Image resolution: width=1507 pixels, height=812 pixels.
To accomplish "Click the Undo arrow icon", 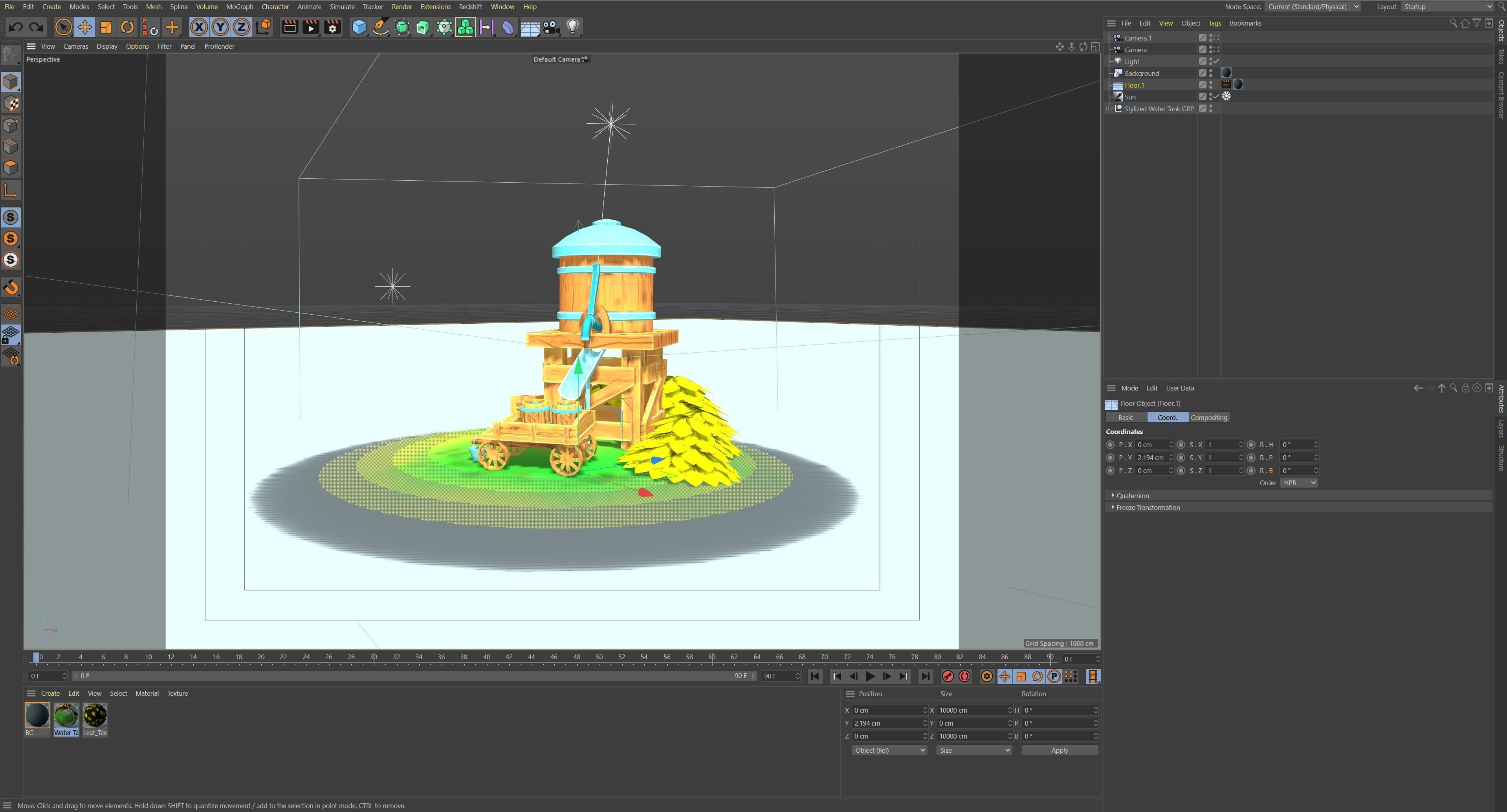I will point(16,27).
